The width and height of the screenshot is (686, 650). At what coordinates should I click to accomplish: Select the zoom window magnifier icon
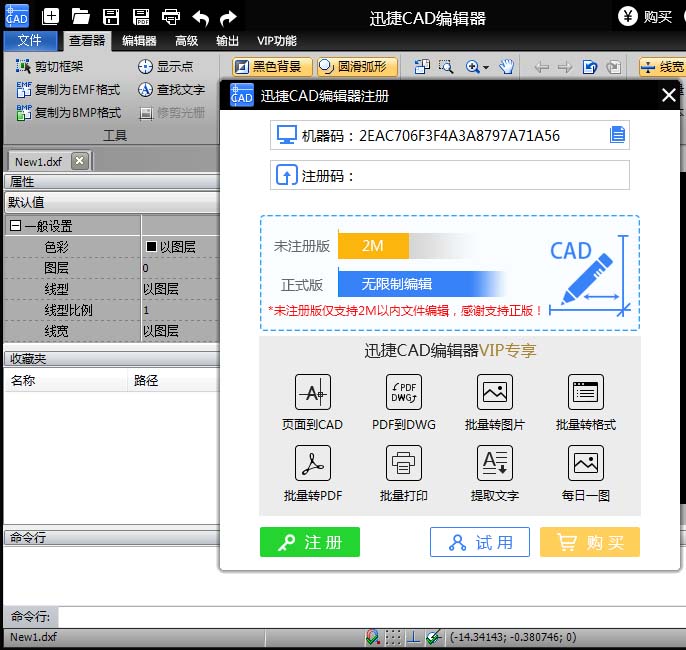[446, 66]
